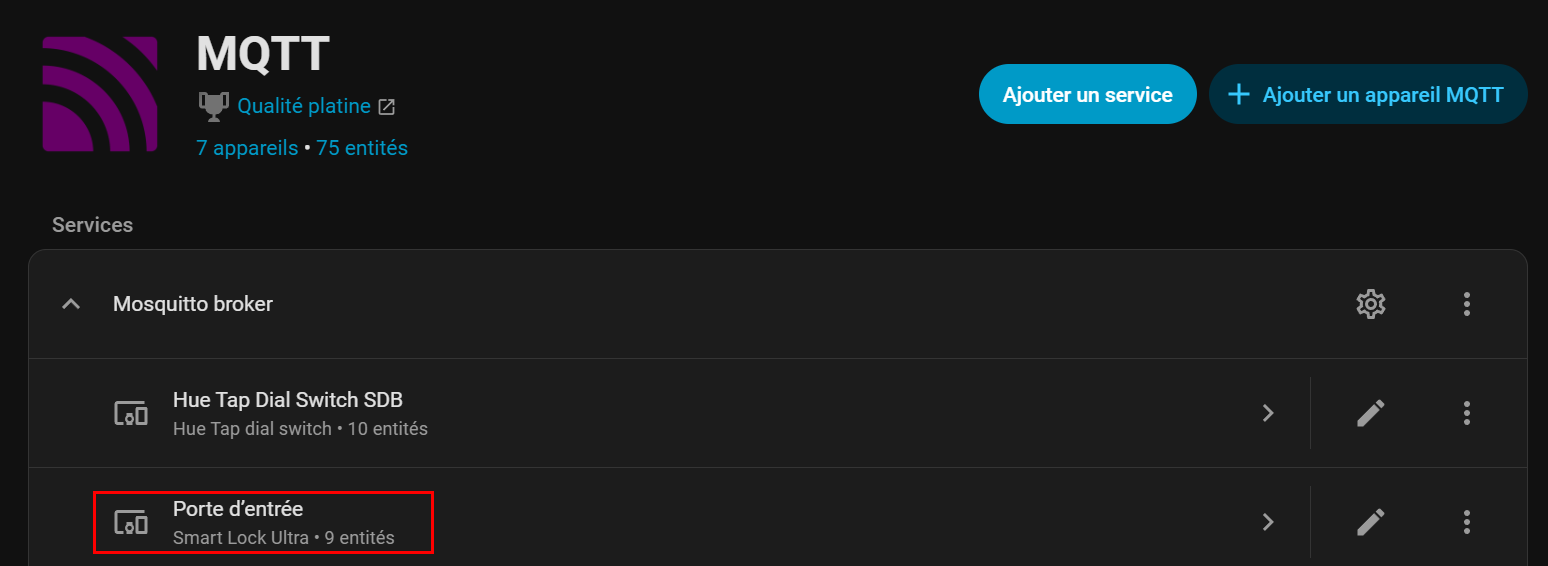Click Ajouter un appareil MQTT button
This screenshot has width=1548, height=566.
point(1368,94)
